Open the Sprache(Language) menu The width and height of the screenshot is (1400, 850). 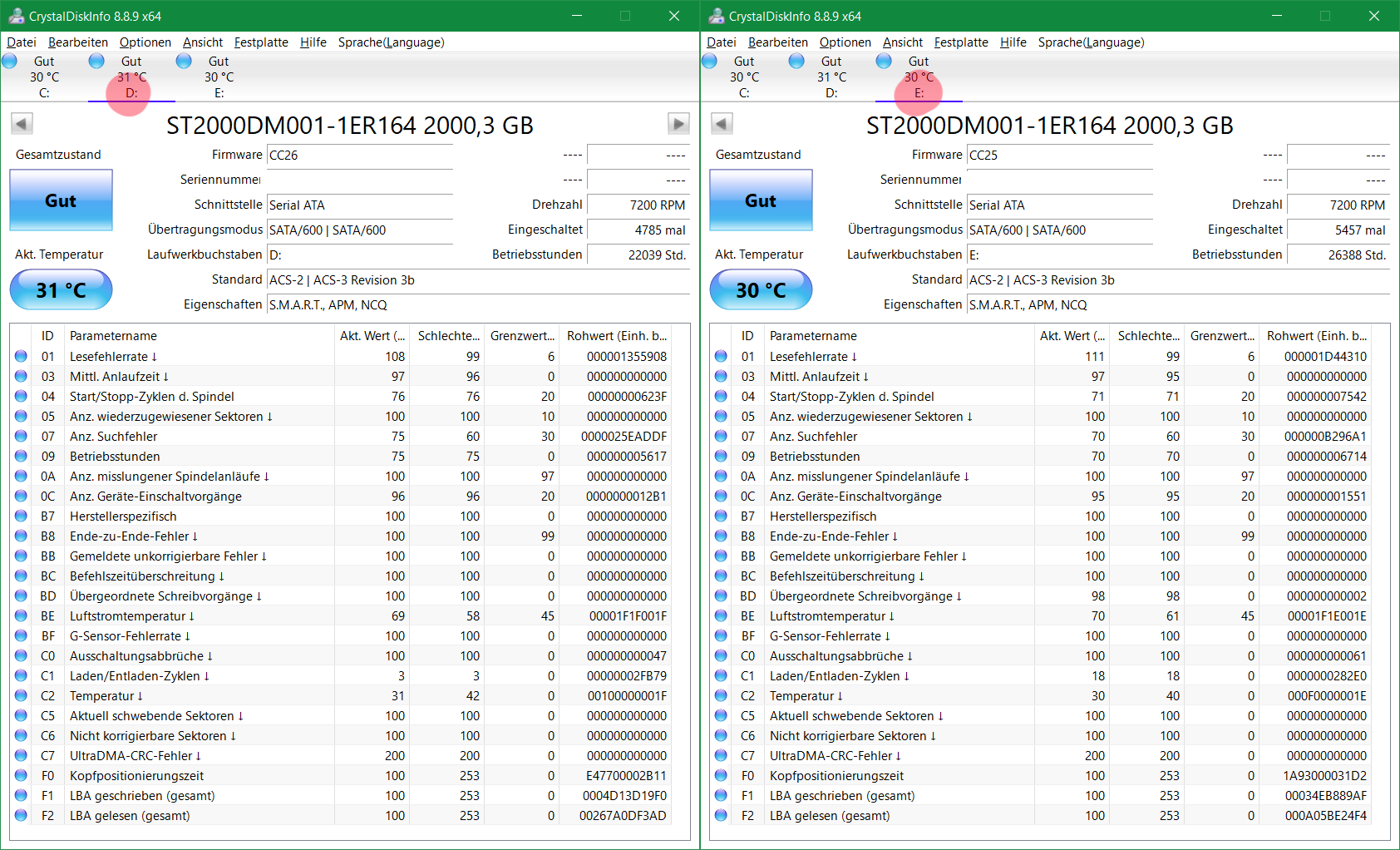pyautogui.click(x=390, y=42)
